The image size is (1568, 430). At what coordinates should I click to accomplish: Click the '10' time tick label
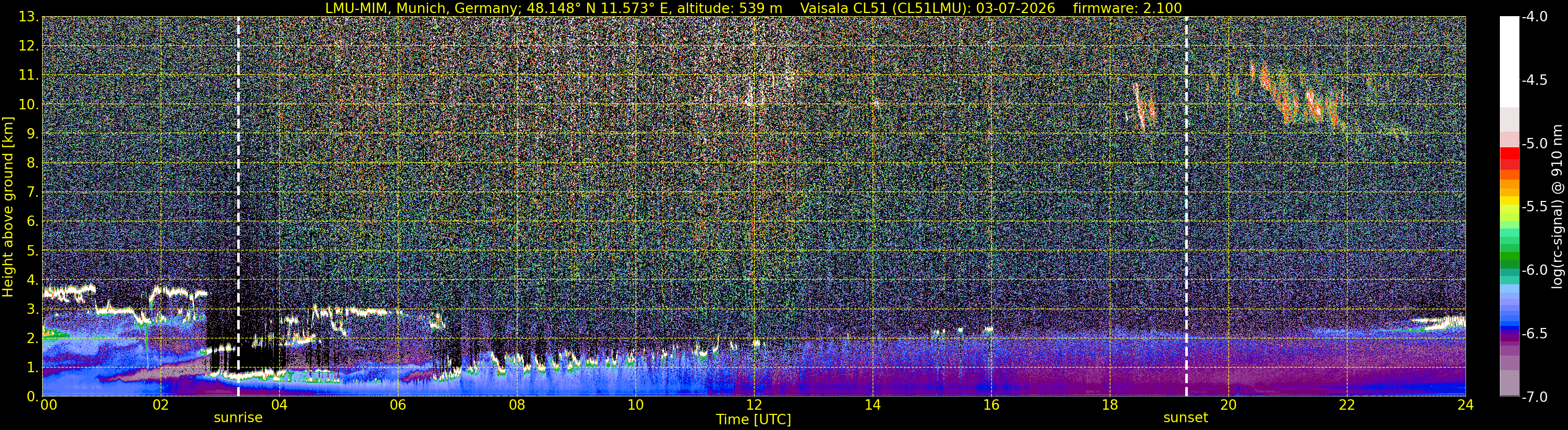coord(635,404)
